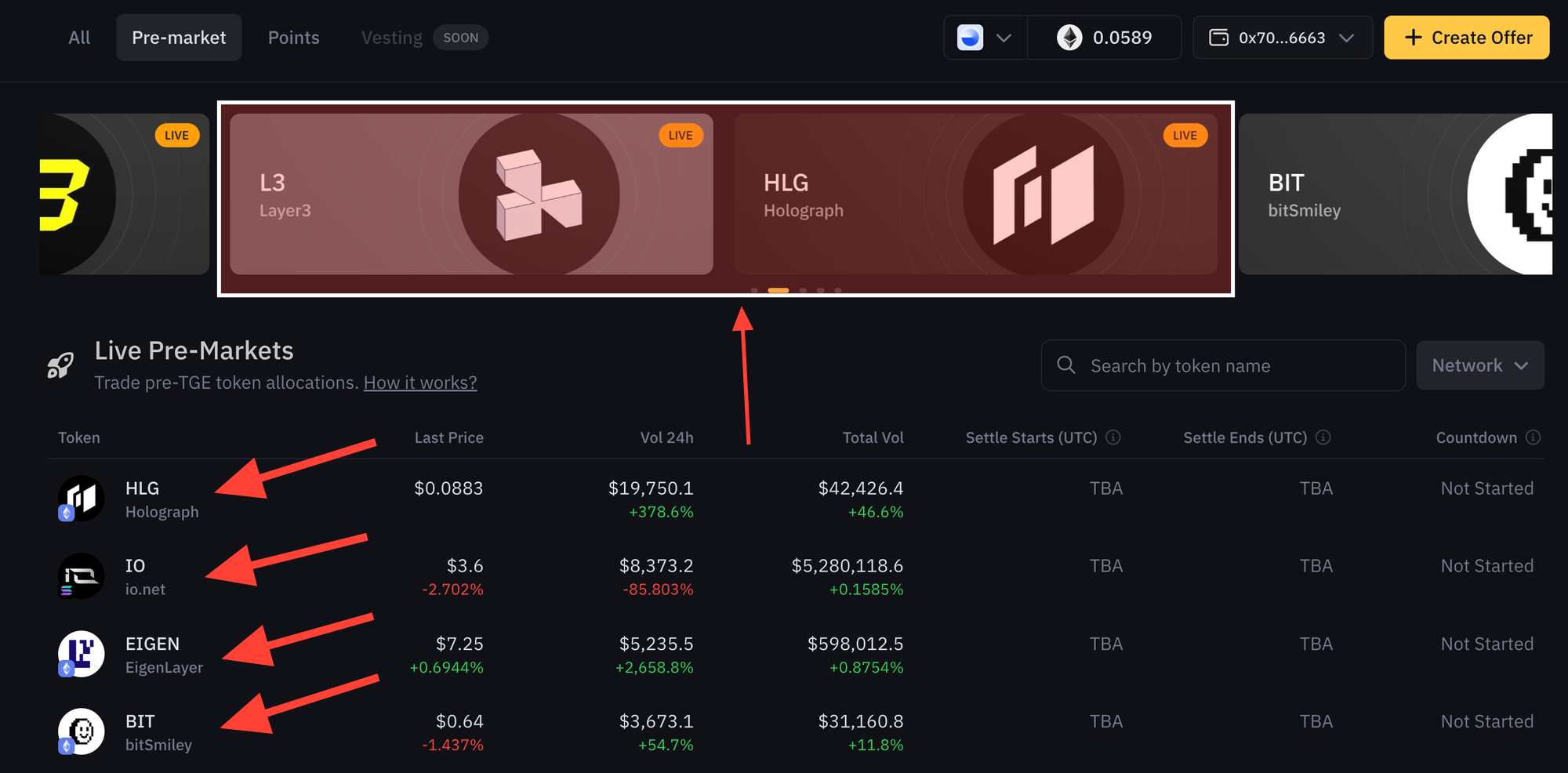
Task: Click the $598,012.5 total volume
Action: [855, 644]
